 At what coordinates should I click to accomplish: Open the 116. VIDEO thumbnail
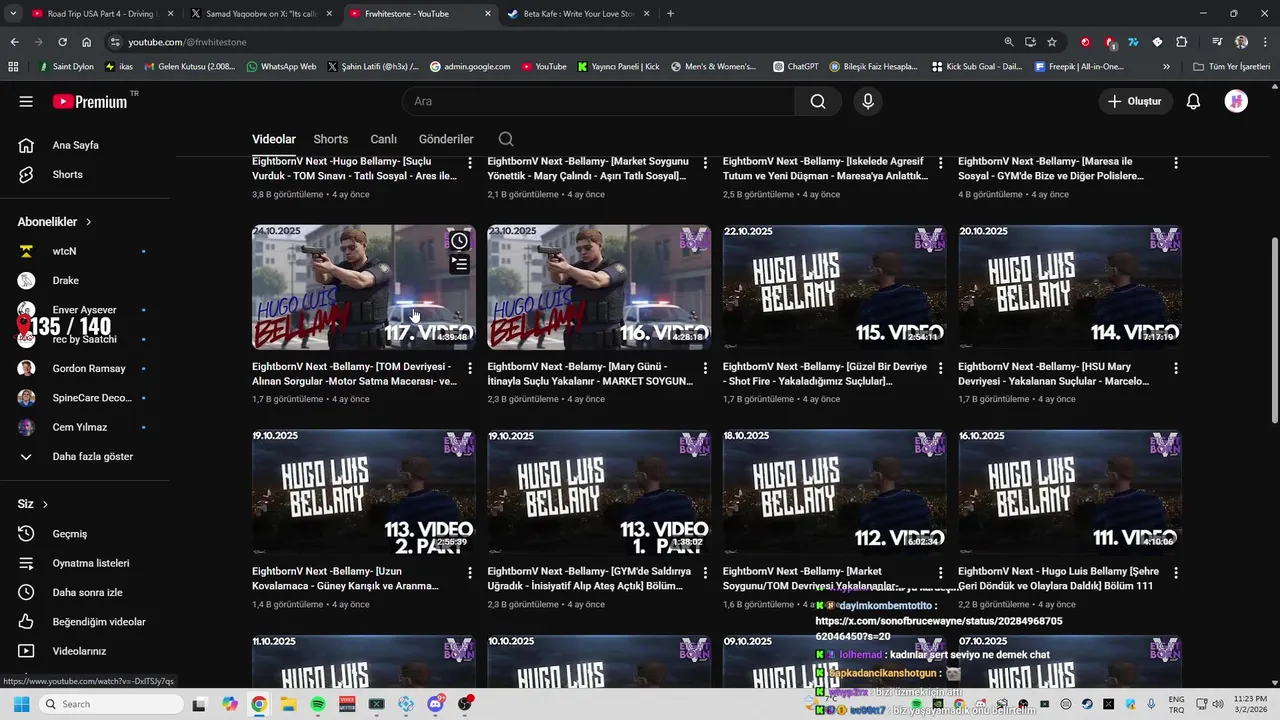pos(599,287)
